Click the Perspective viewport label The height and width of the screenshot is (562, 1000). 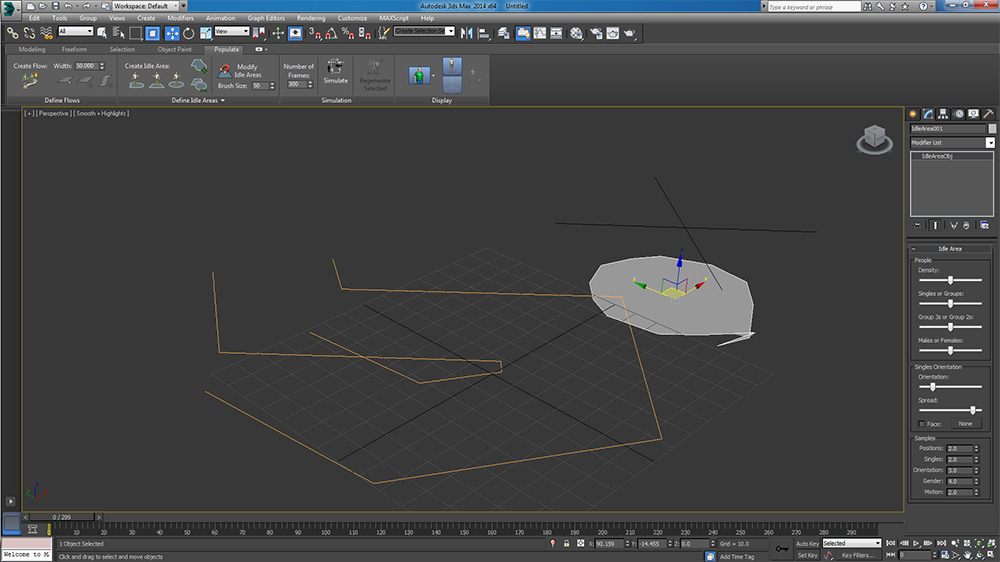pos(54,113)
